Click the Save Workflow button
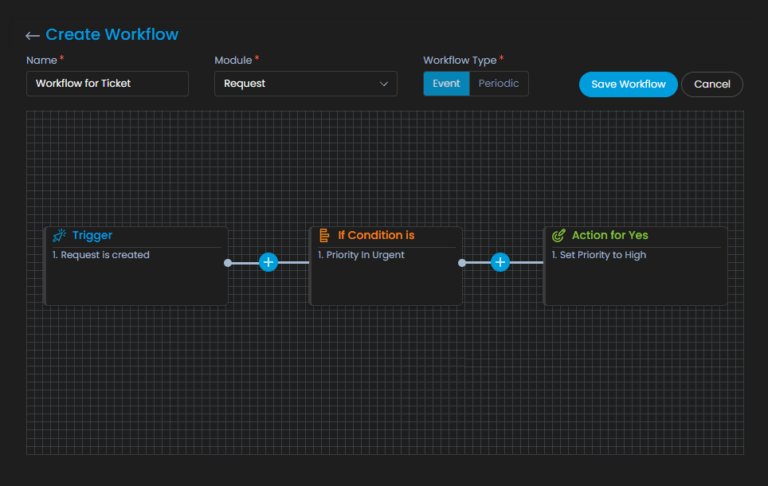 coord(628,84)
